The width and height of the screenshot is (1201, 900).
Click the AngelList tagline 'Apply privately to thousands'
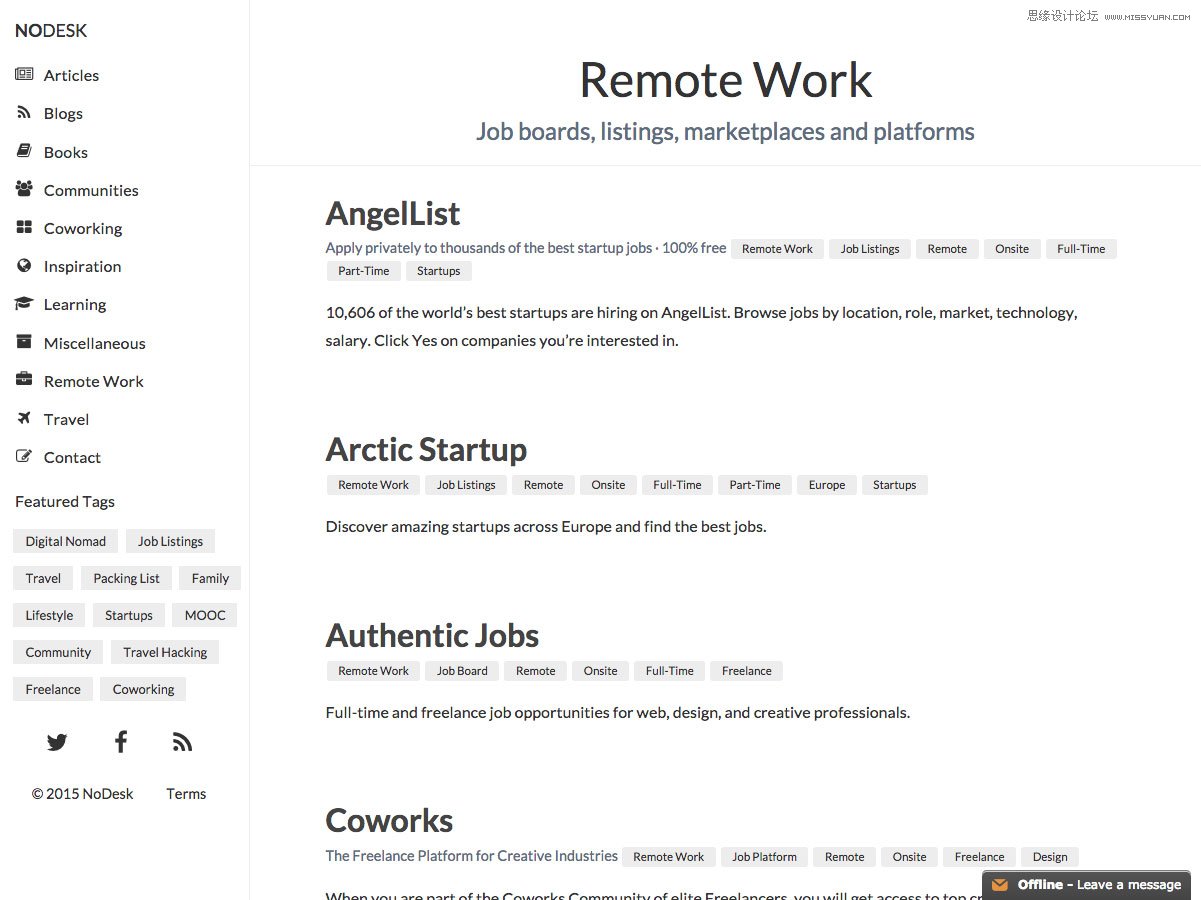coord(526,248)
